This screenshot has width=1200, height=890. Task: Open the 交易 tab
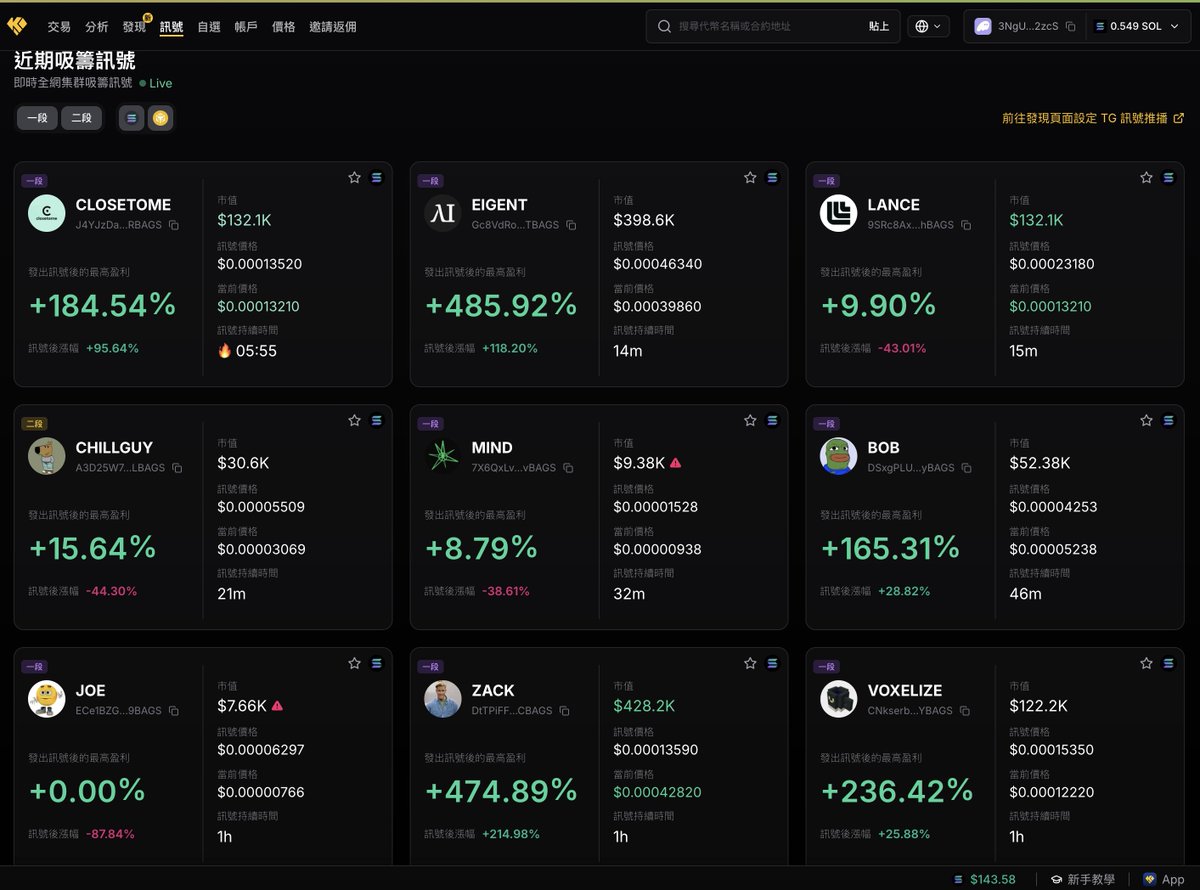coord(59,27)
